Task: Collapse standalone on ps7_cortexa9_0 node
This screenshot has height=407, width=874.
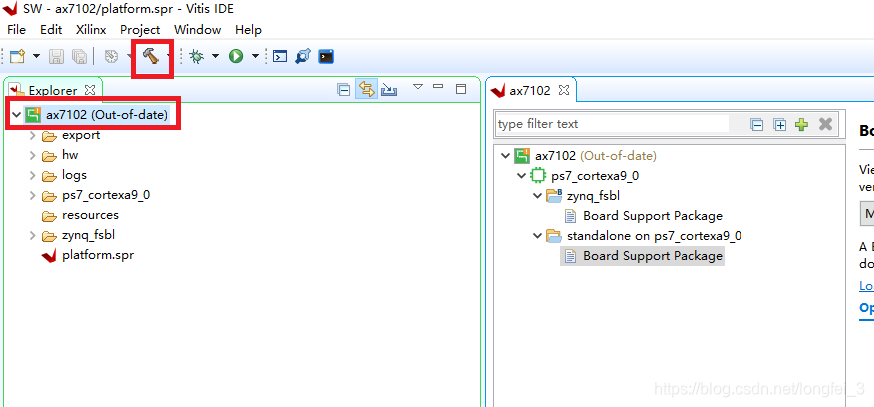Action: (537, 236)
